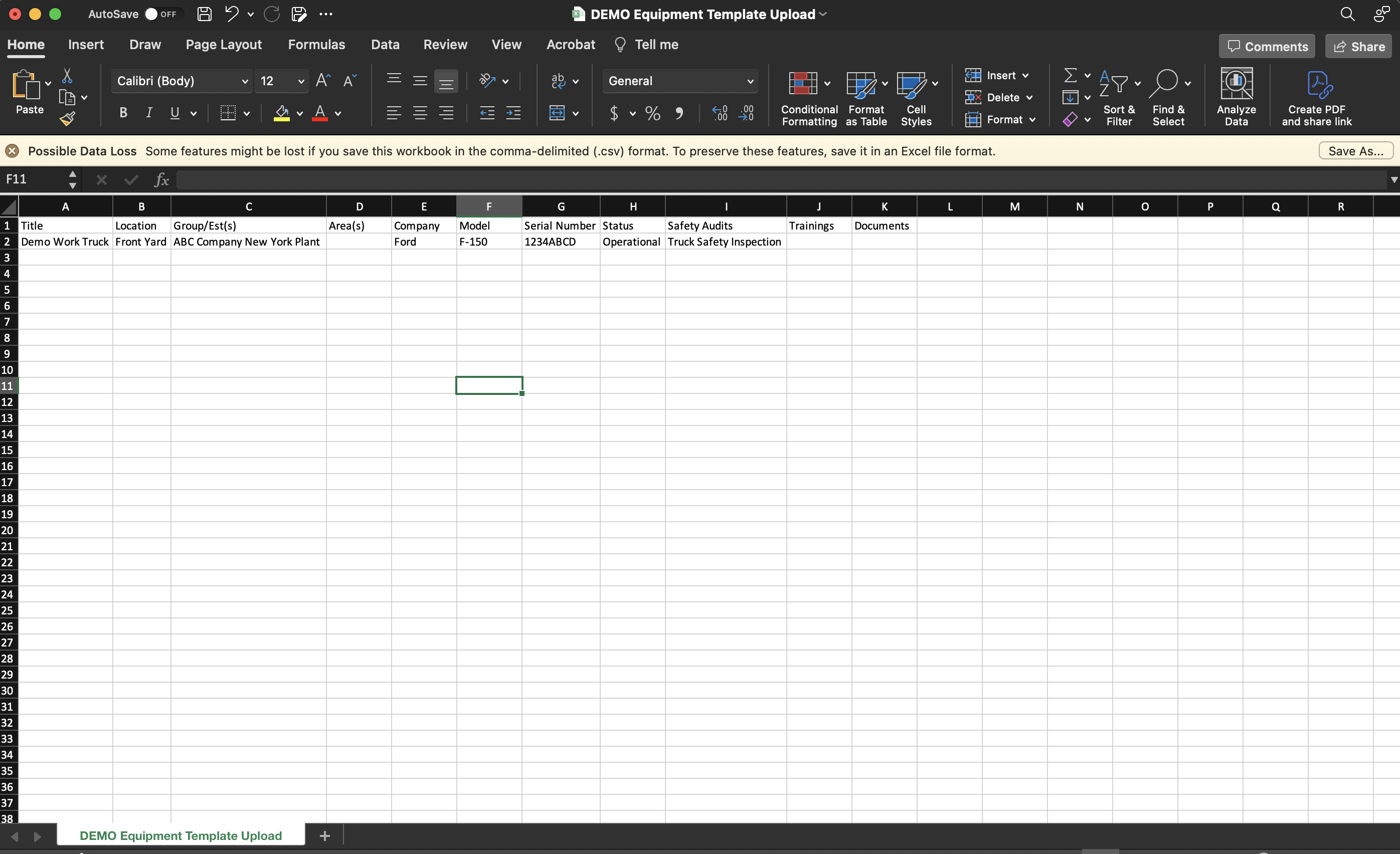1400x854 pixels.
Task: Switch to the Formulas tab
Action: 316,44
